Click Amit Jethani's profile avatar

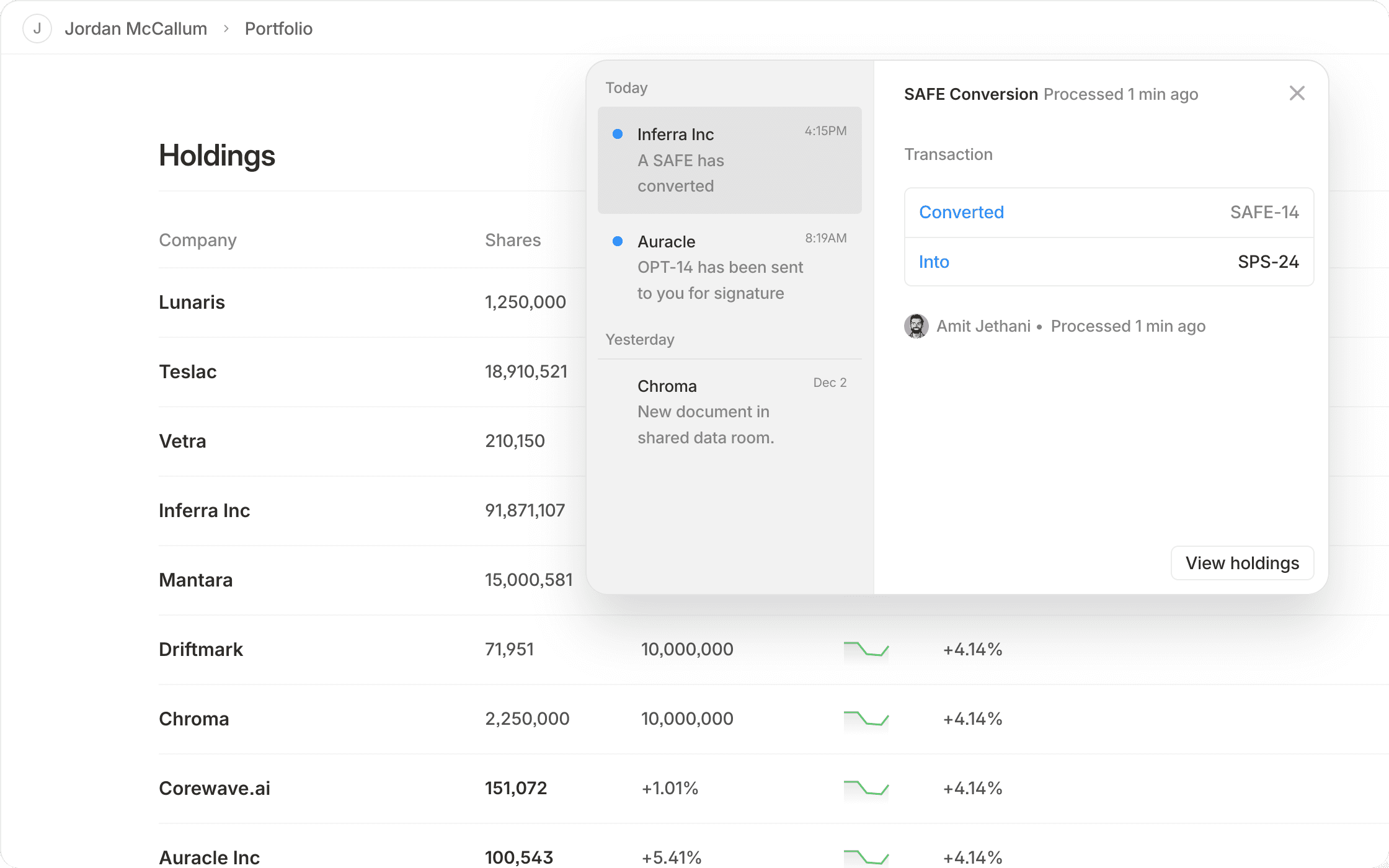(916, 325)
